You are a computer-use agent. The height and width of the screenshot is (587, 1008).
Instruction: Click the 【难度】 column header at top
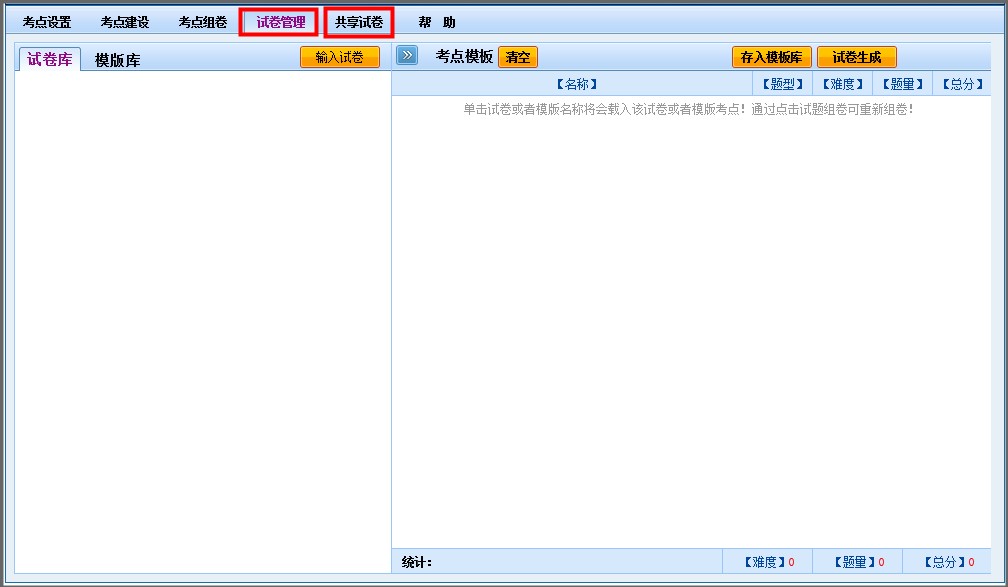pyautogui.click(x=842, y=84)
